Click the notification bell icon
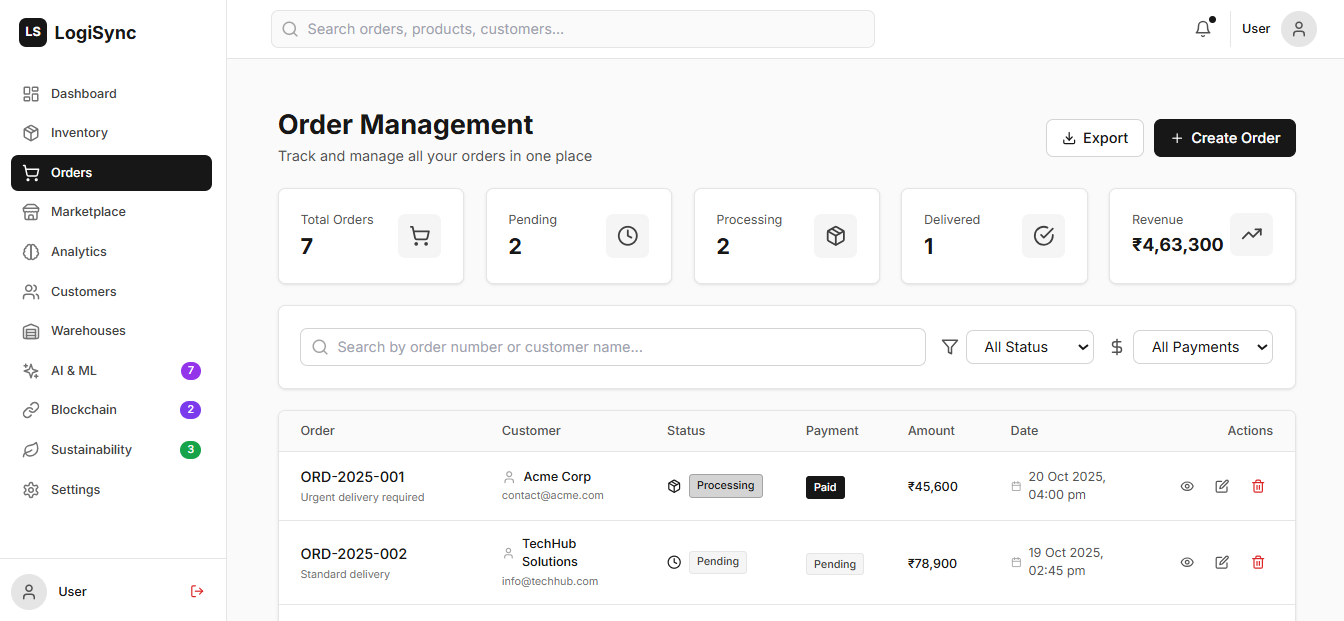Image resolution: width=1344 pixels, height=621 pixels. tap(1203, 29)
